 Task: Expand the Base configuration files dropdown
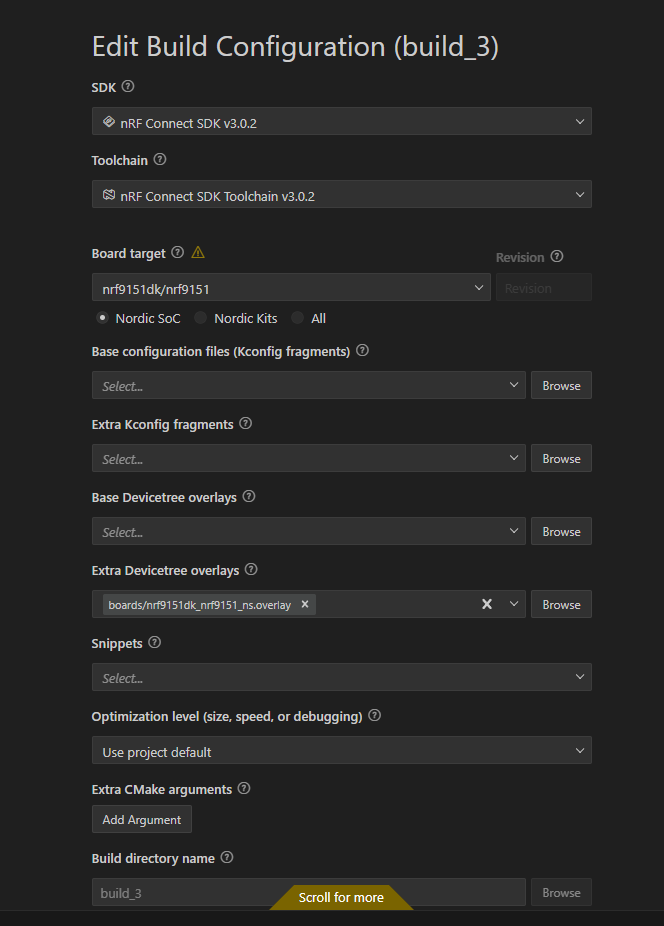pyautogui.click(x=513, y=385)
